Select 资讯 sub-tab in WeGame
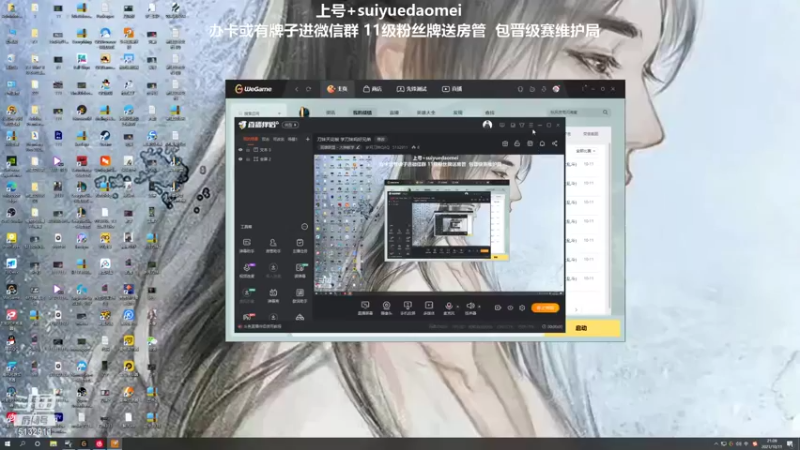The height and width of the screenshot is (450, 800). [331, 112]
